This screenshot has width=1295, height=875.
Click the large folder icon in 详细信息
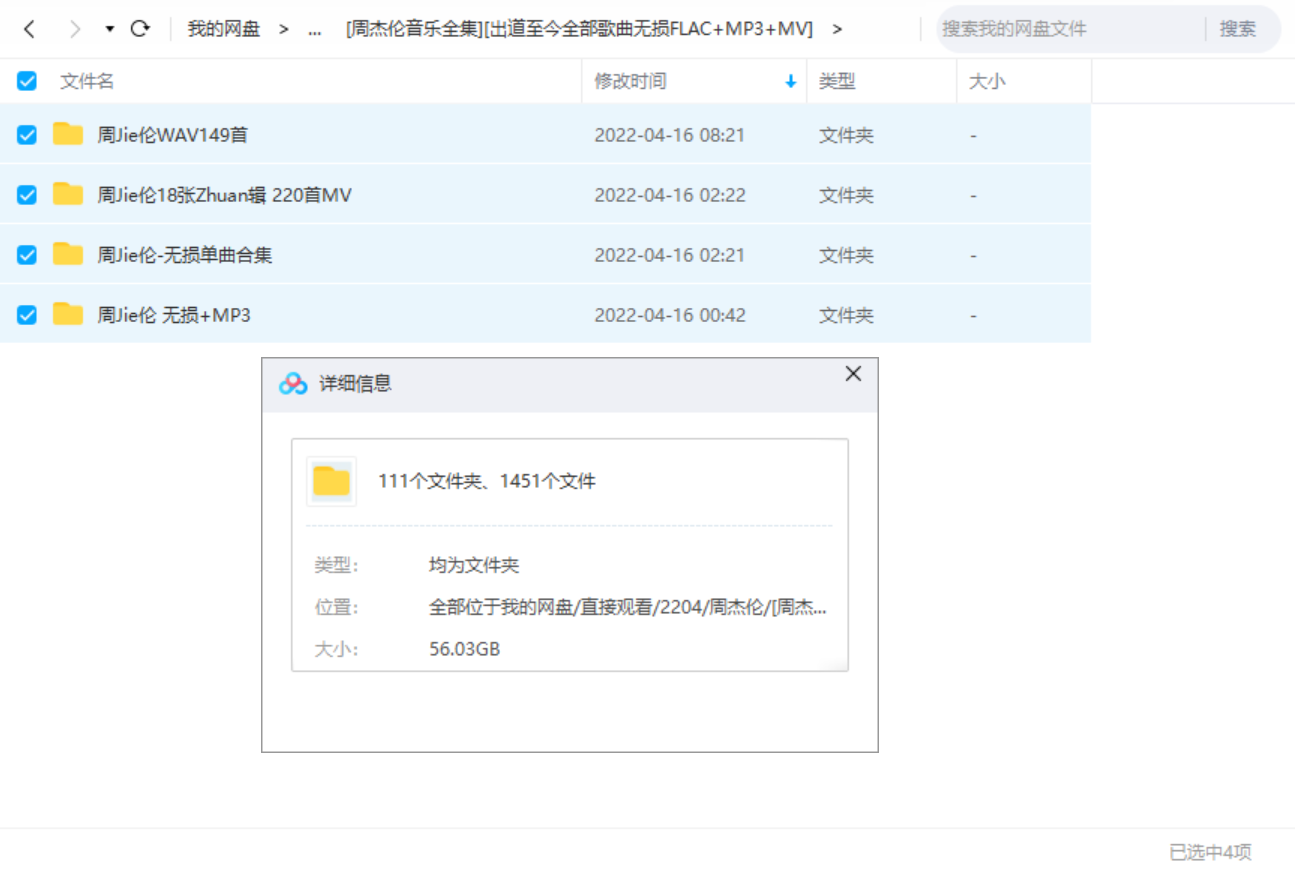pos(331,481)
